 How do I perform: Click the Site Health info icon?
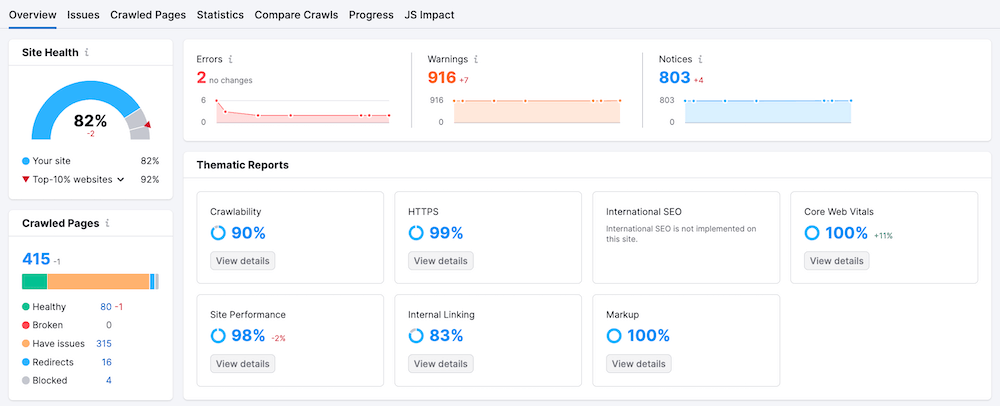87,52
